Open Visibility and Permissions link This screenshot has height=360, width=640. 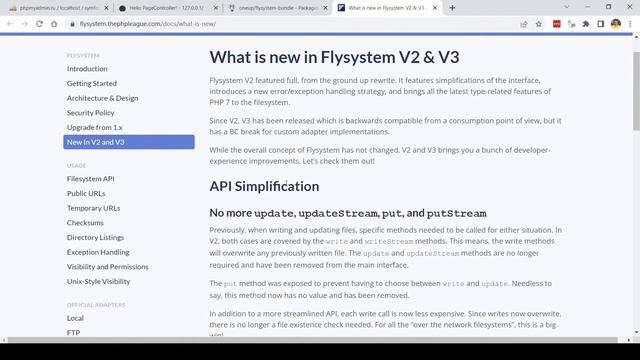[x=108, y=267]
